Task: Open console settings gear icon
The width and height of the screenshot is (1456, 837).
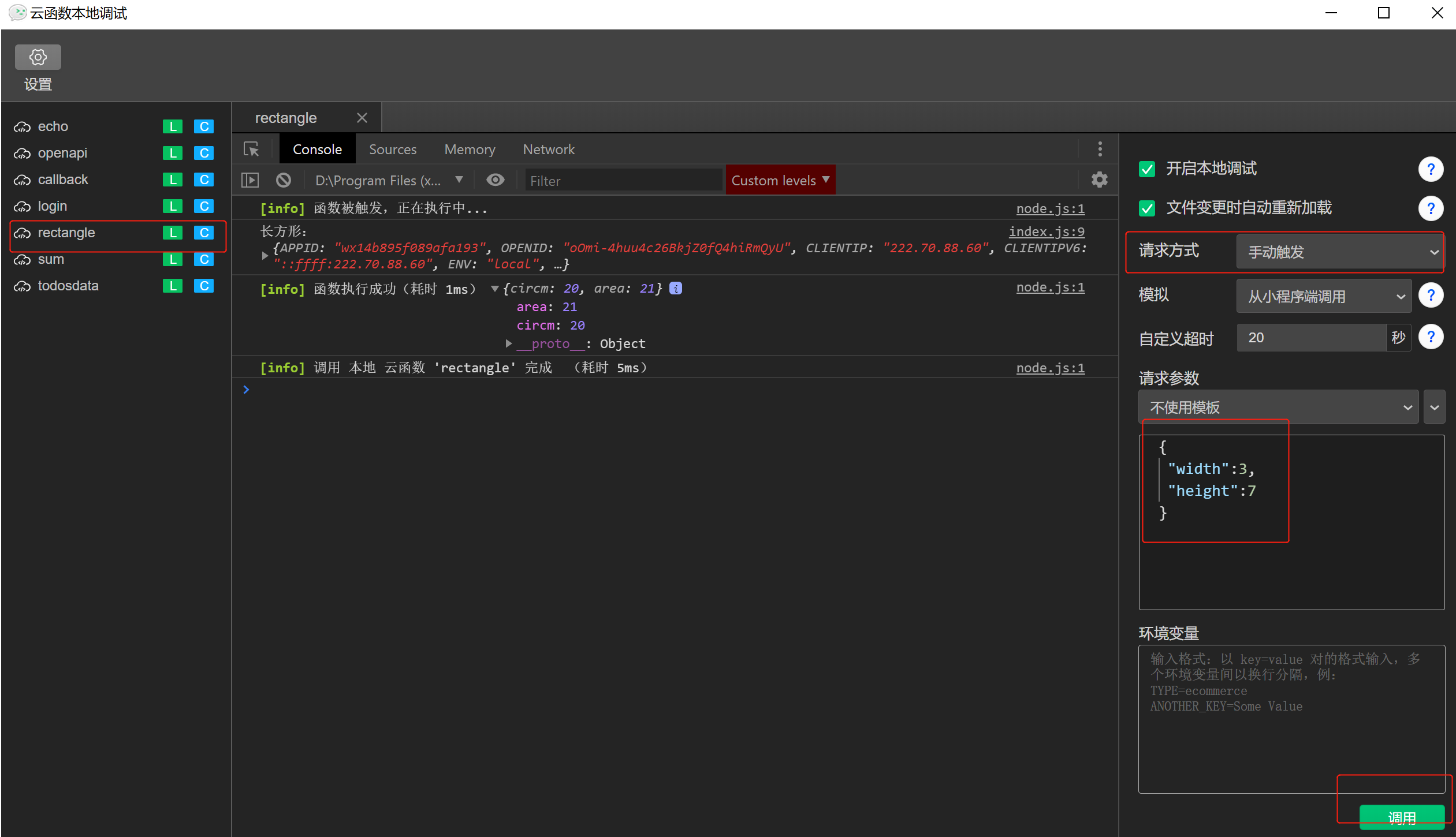Action: [x=1099, y=180]
